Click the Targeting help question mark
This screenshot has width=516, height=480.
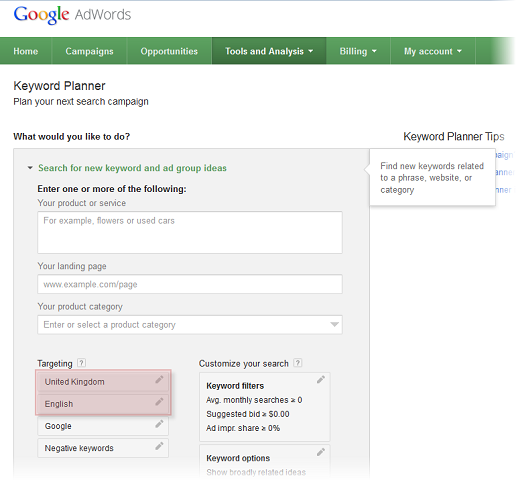tap(81, 363)
